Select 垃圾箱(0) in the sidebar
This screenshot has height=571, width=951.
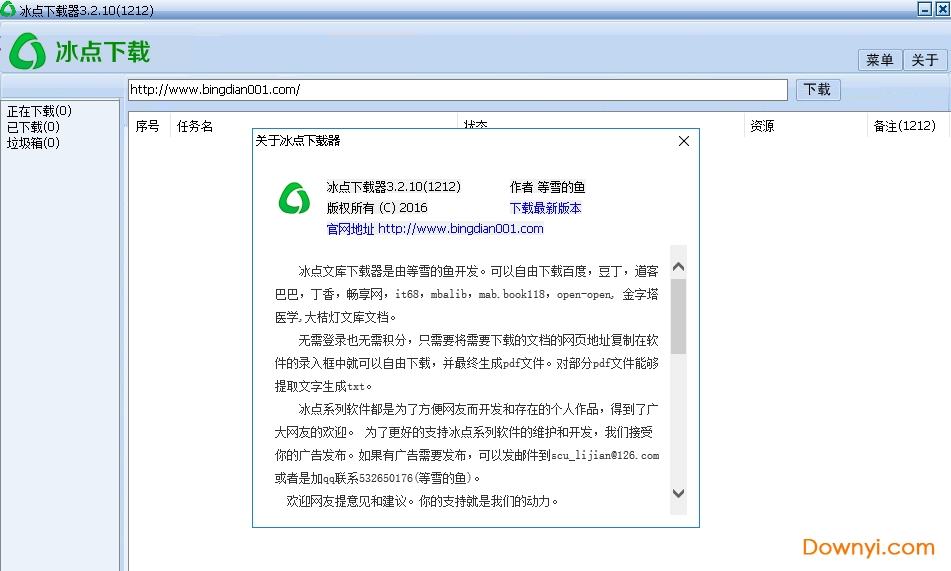33,143
